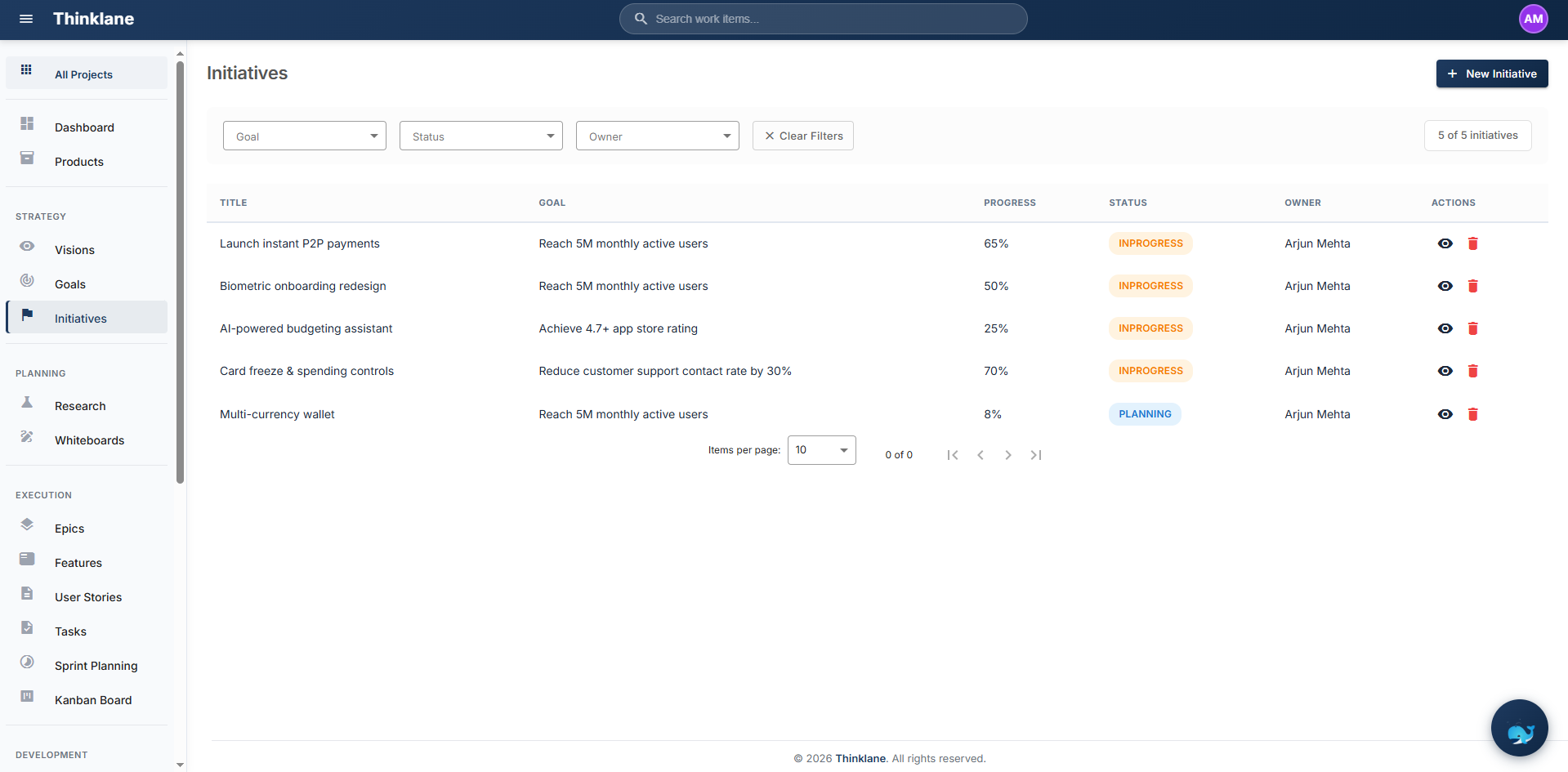Open the Goals page
Screen dimensions: 1568x772
(87, 283)
